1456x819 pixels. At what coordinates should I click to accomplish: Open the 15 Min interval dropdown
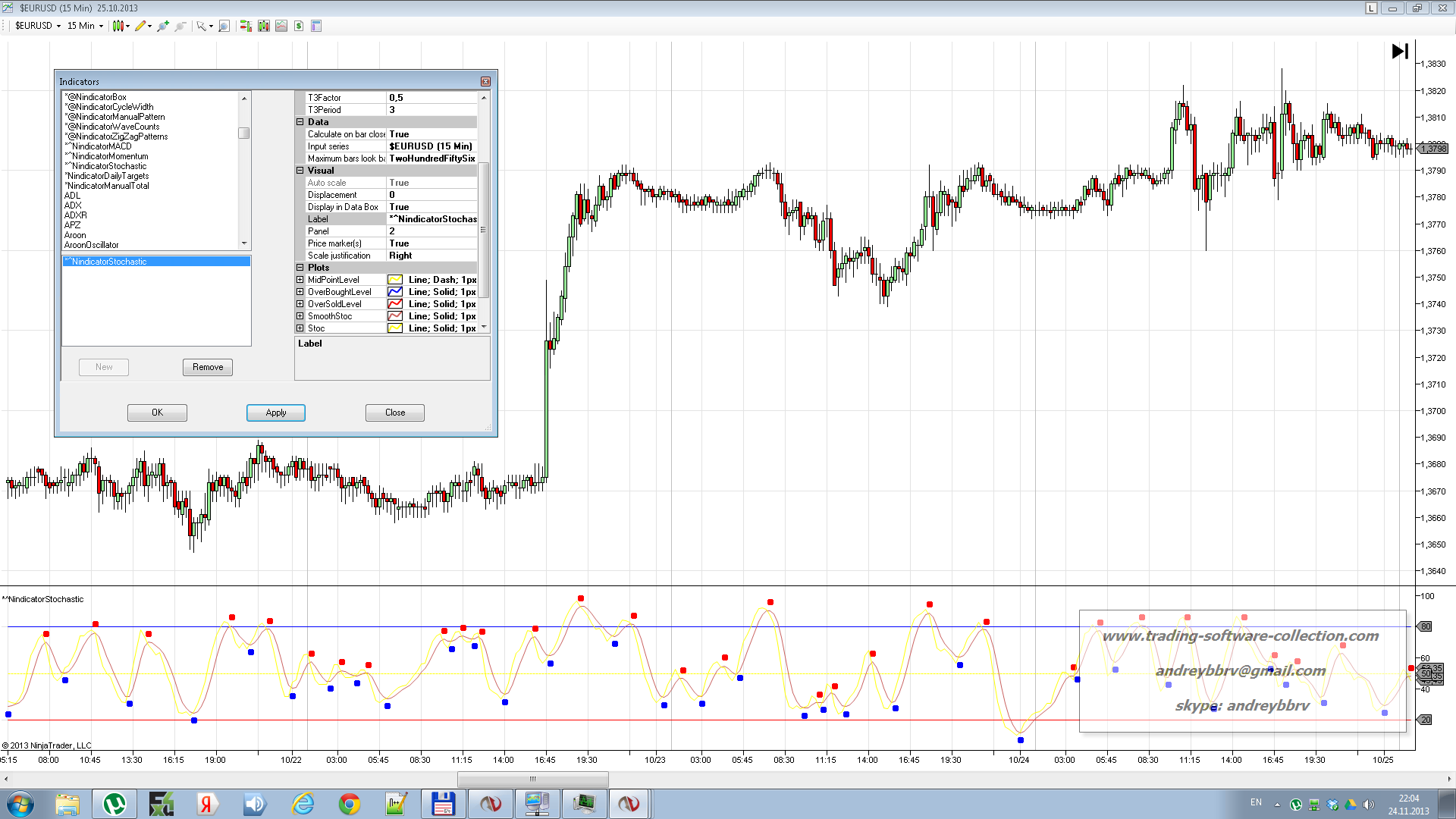(85, 26)
